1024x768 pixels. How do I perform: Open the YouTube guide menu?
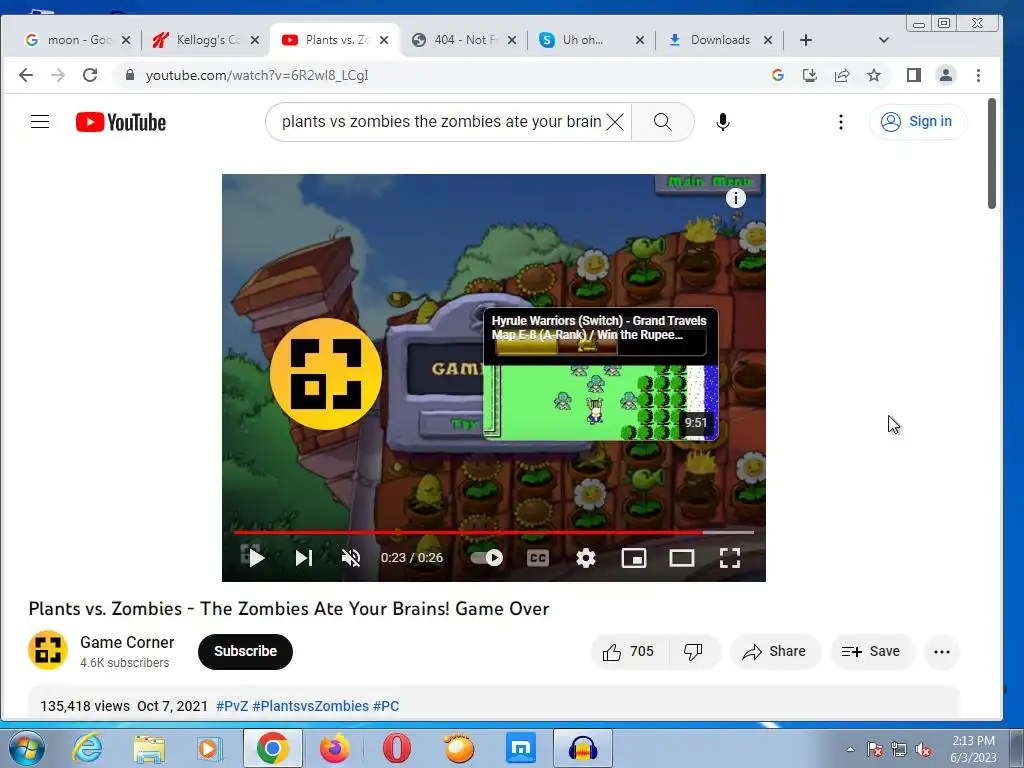point(40,121)
